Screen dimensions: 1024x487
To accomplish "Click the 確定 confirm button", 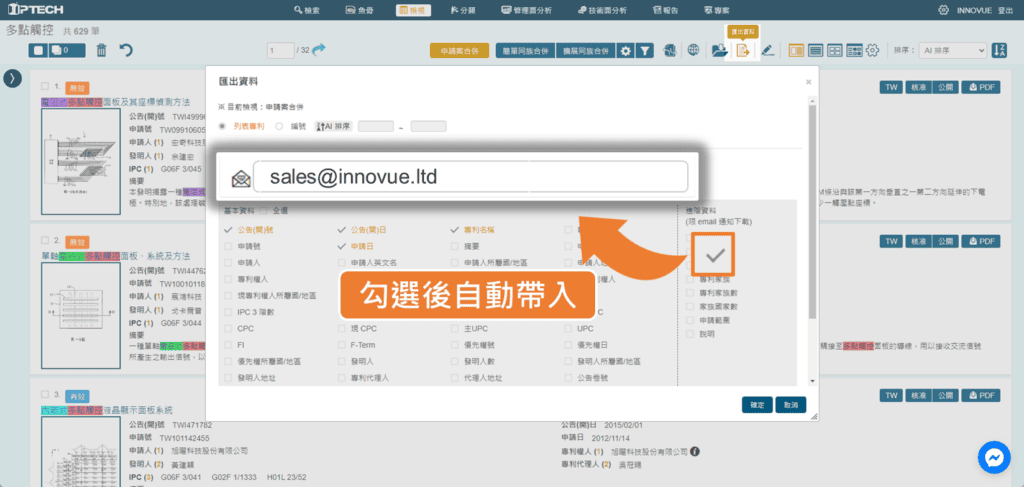I will click(757, 405).
